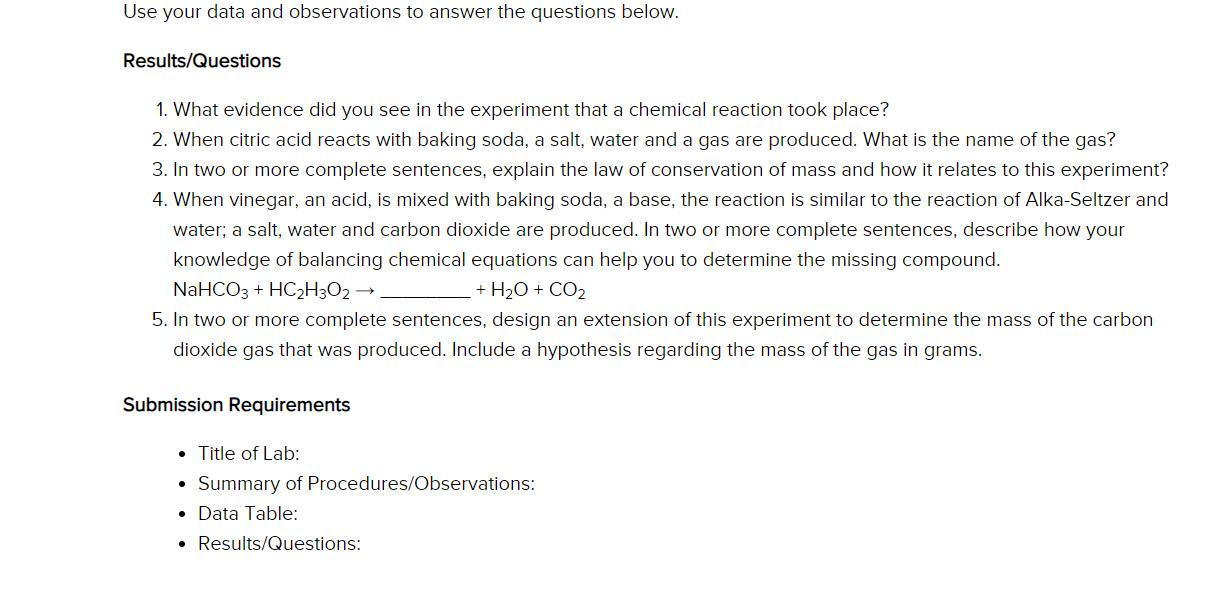Image resolution: width=1230 pixels, height=589 pixels.
Task: Click the reaction arrow in the equation
Action: [x=365, y=291]
